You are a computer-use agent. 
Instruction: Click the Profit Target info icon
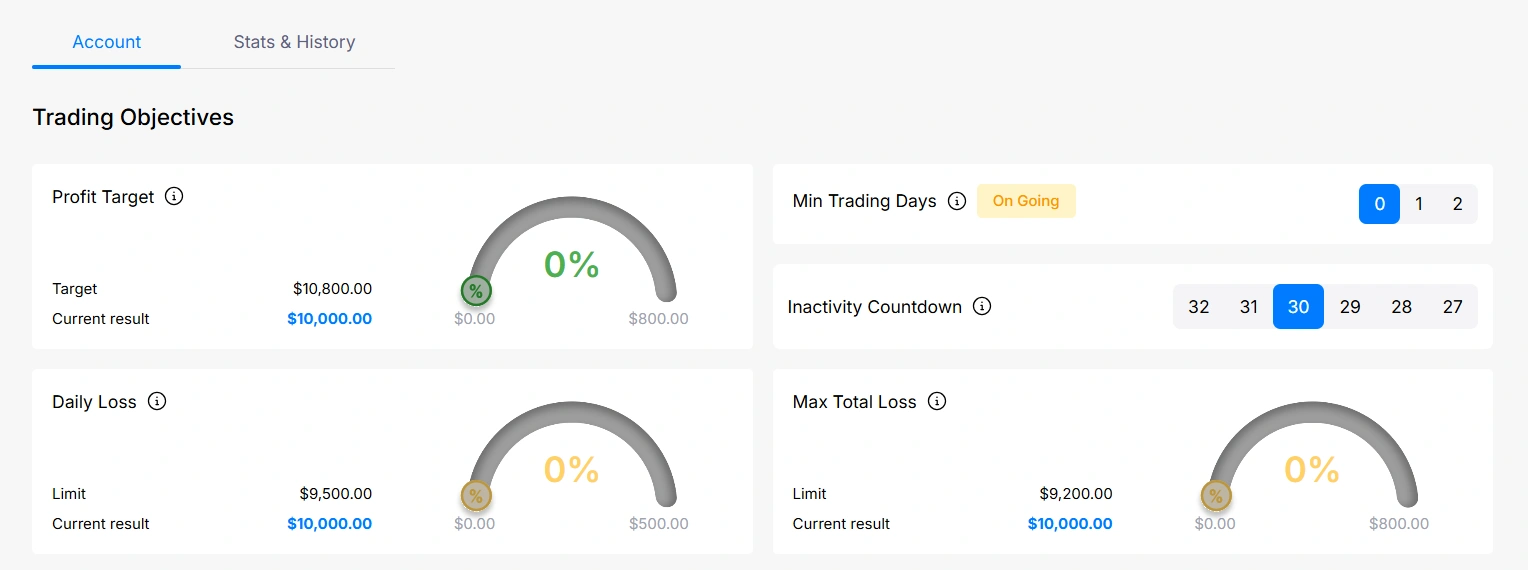174,197
